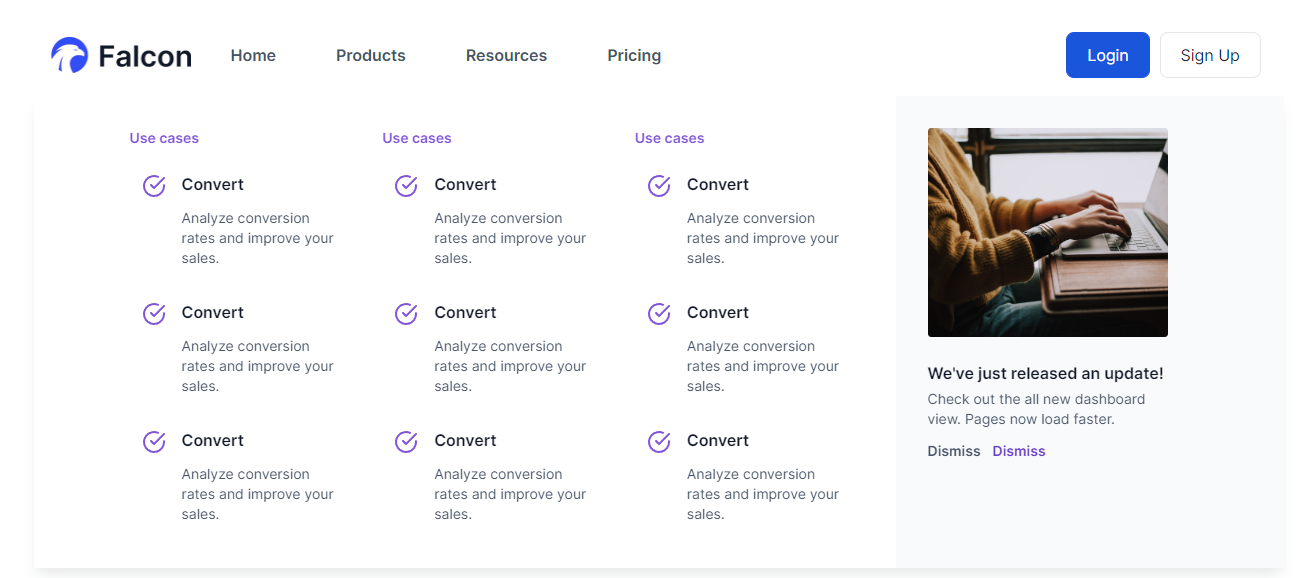Click the "We've just released an update!" heading
The height and width of the screenshot is (578, 1303).
coord(1045,373)
